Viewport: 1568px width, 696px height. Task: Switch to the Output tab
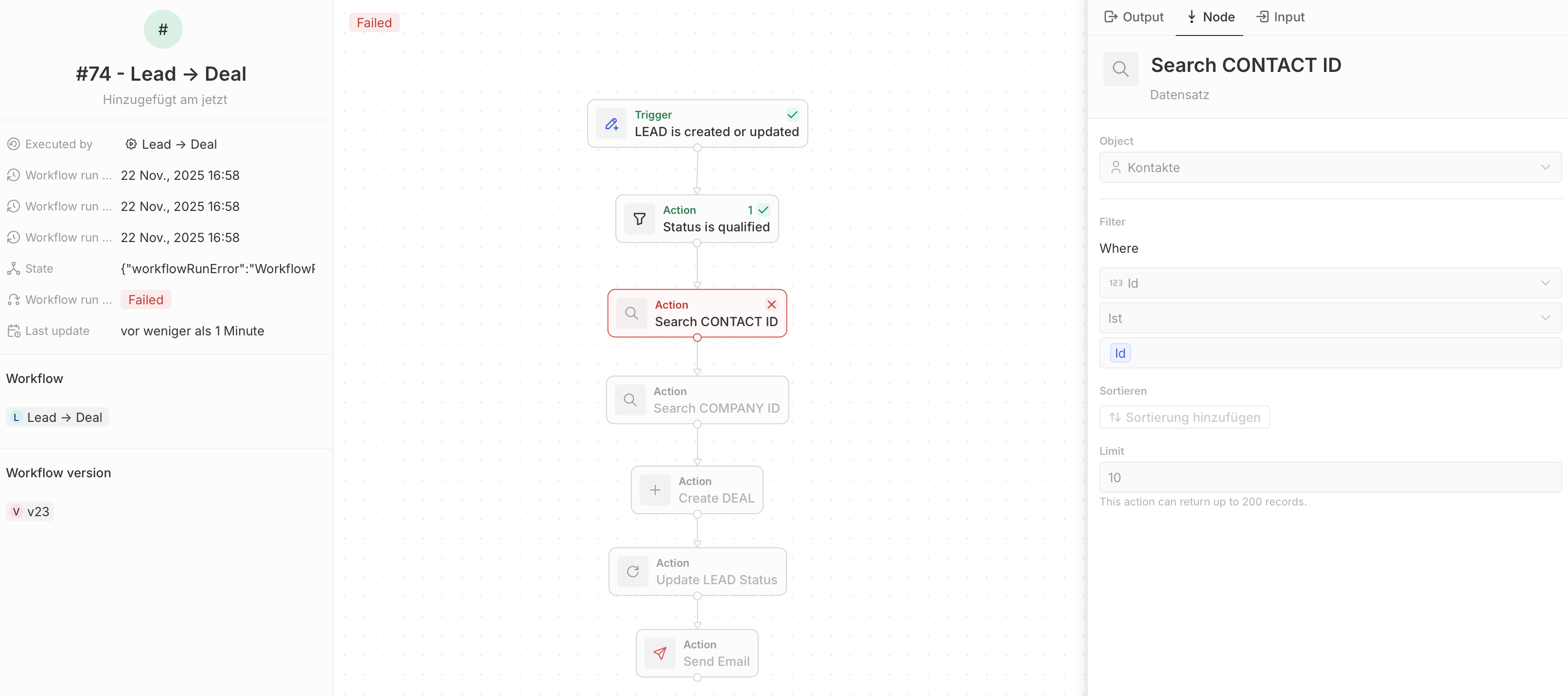(1133, 17)
